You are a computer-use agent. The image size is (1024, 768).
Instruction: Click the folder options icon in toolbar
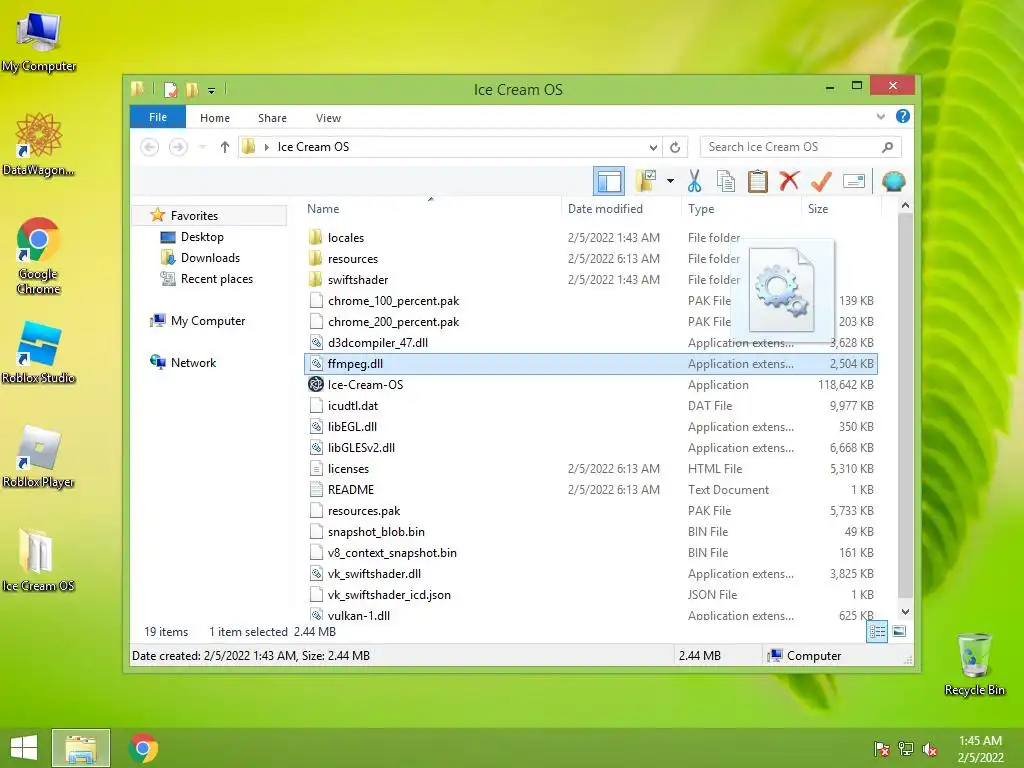[646, 181]
